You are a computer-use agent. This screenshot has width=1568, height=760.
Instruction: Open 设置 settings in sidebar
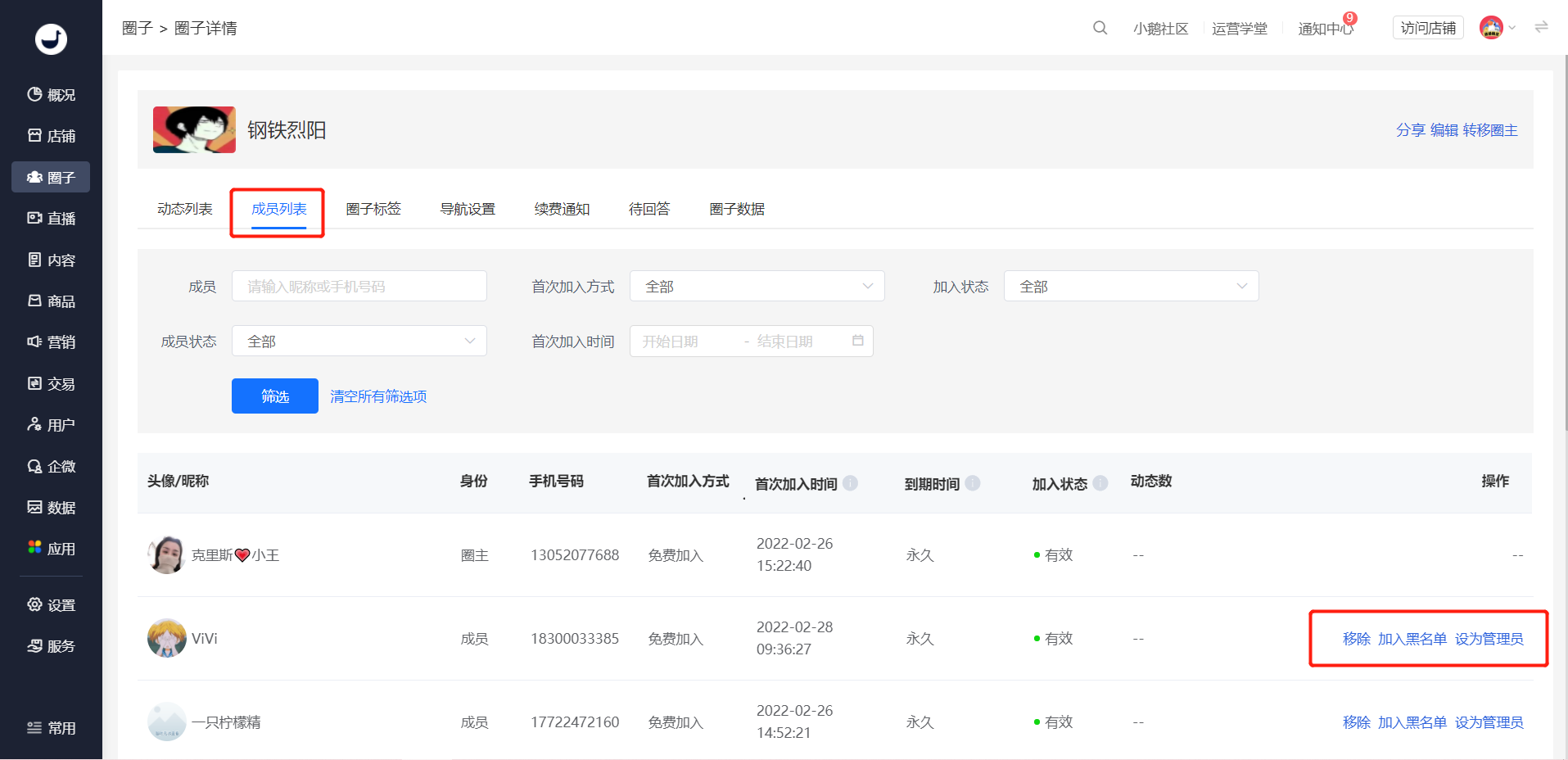pos(51,605)
